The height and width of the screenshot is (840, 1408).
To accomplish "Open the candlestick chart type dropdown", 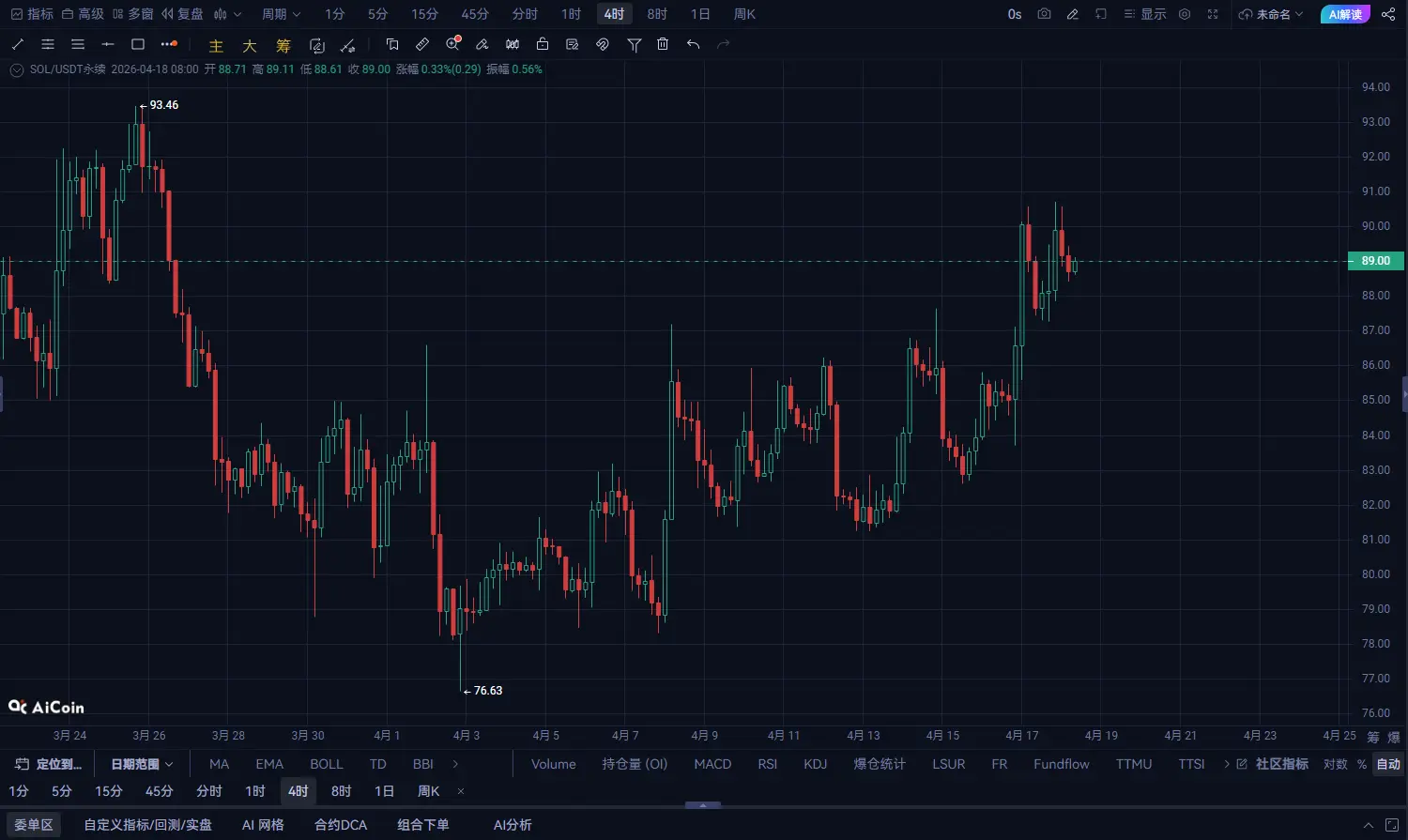I will (227, 14).
